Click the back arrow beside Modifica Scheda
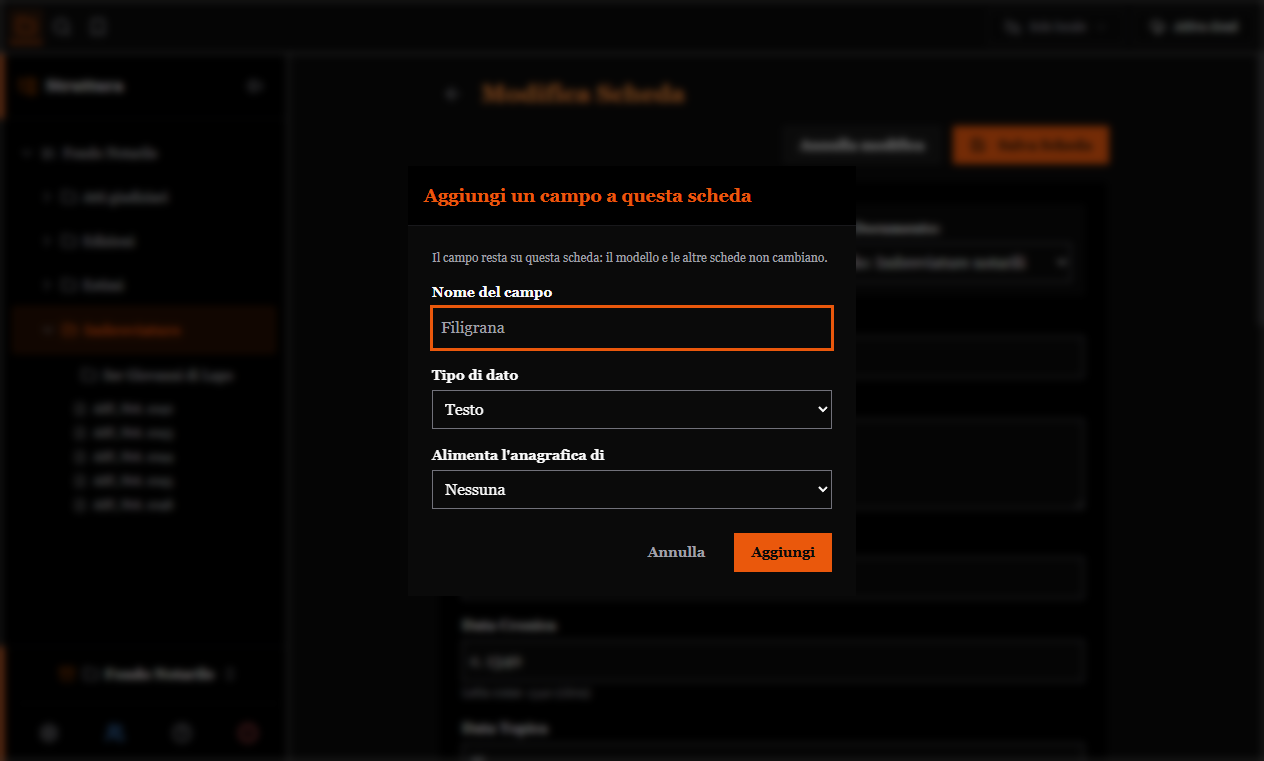Image resolution: width=1264 pixels, height=761 pixels. 452,94
